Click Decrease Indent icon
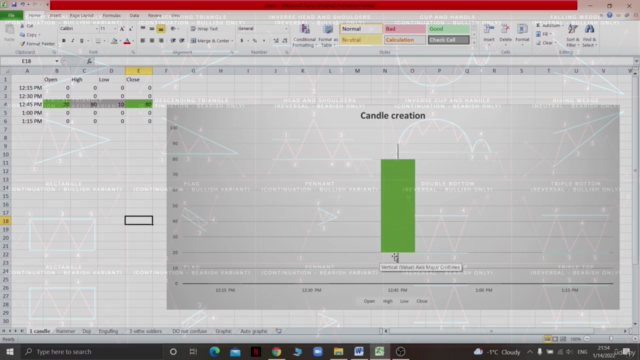 click(173, 41)
